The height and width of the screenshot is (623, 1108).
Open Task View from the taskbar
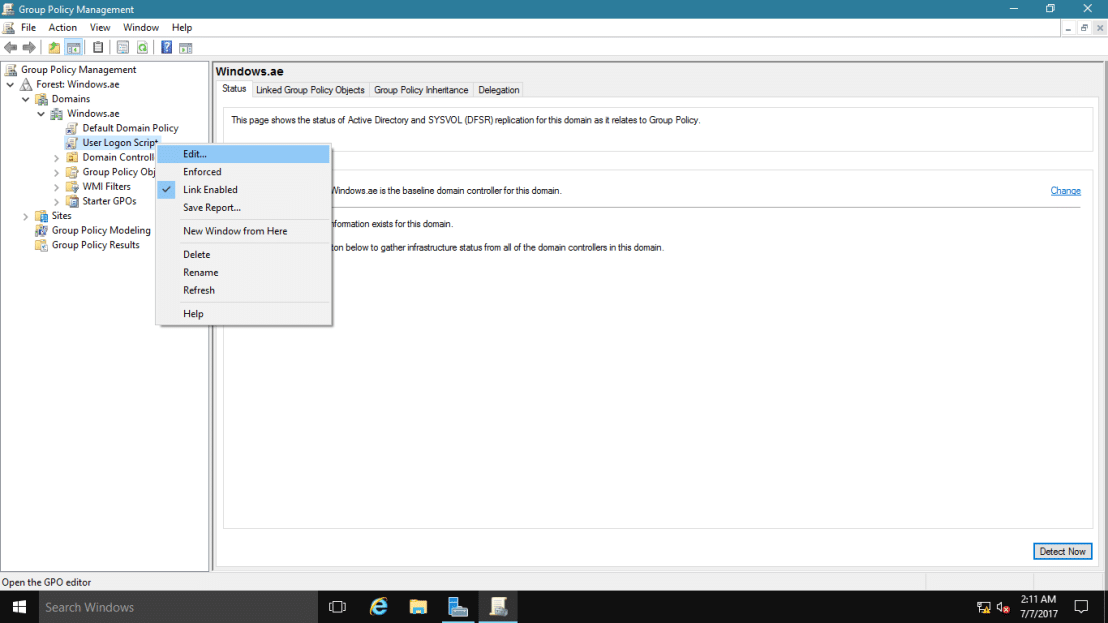tap(338, 607)
